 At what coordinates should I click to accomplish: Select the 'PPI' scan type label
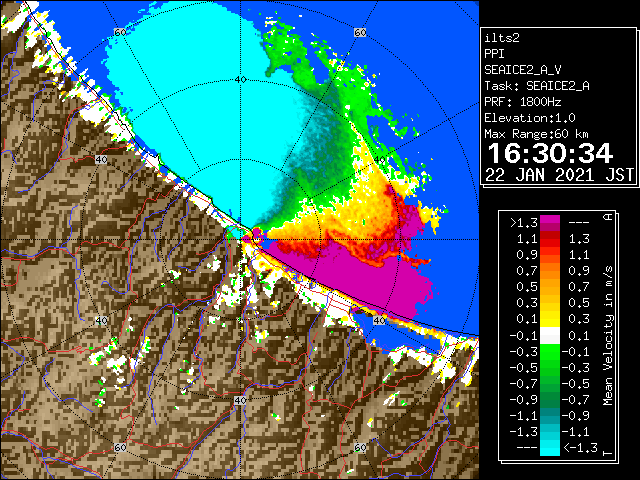(494, 54)
